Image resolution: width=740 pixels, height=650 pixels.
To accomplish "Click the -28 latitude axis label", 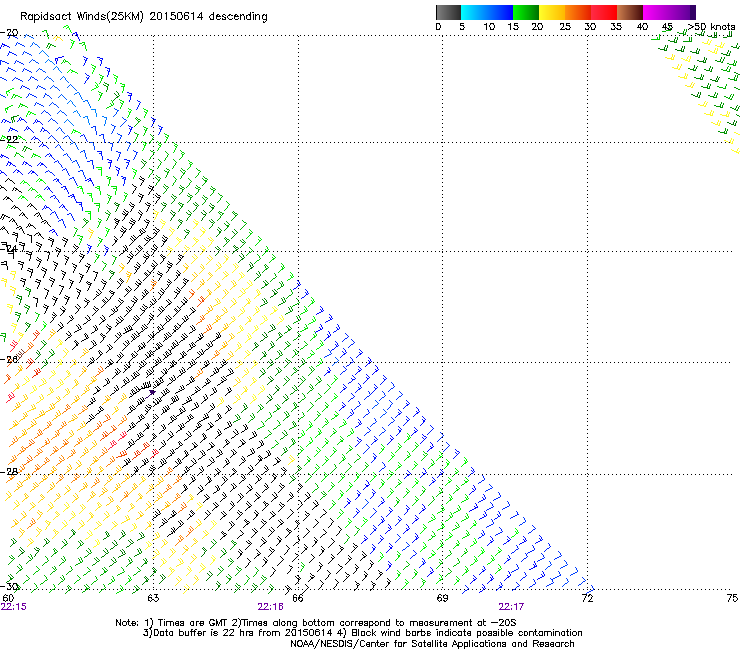I will (9, 471).
